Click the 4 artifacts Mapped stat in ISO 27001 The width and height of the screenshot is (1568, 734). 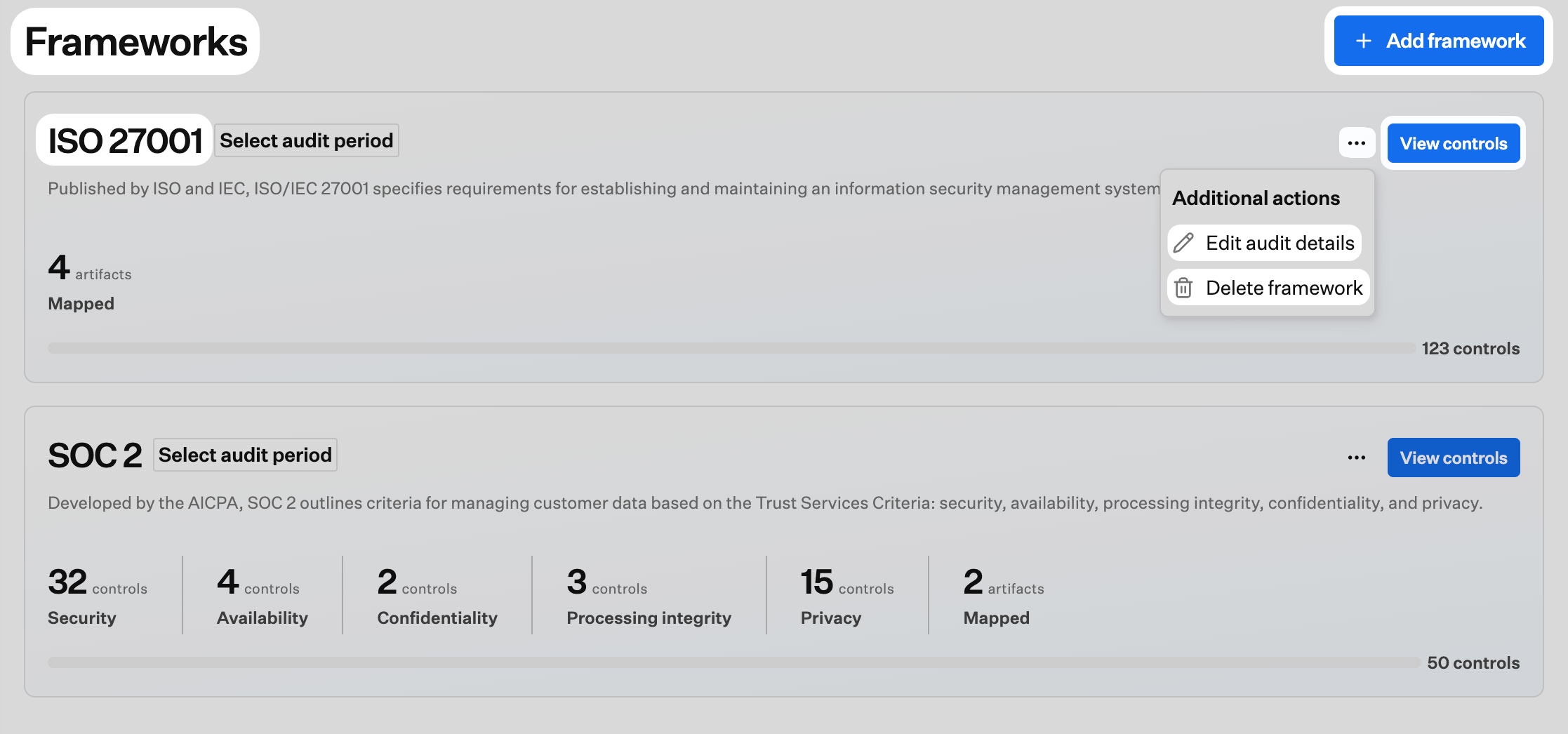[89, 282]
